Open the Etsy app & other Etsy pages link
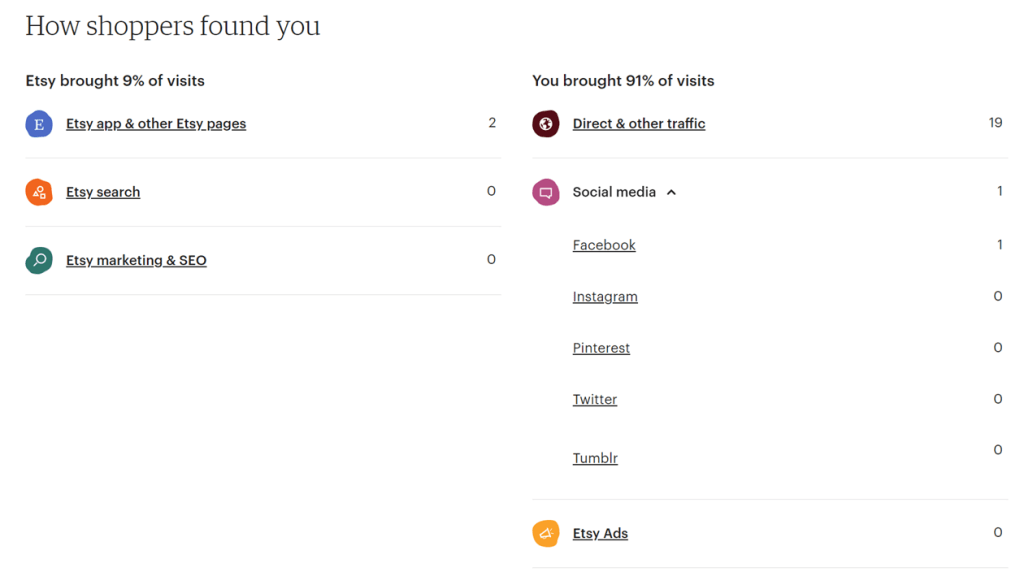The height and width of the screenshot is (585, 1024). point(156,124)
